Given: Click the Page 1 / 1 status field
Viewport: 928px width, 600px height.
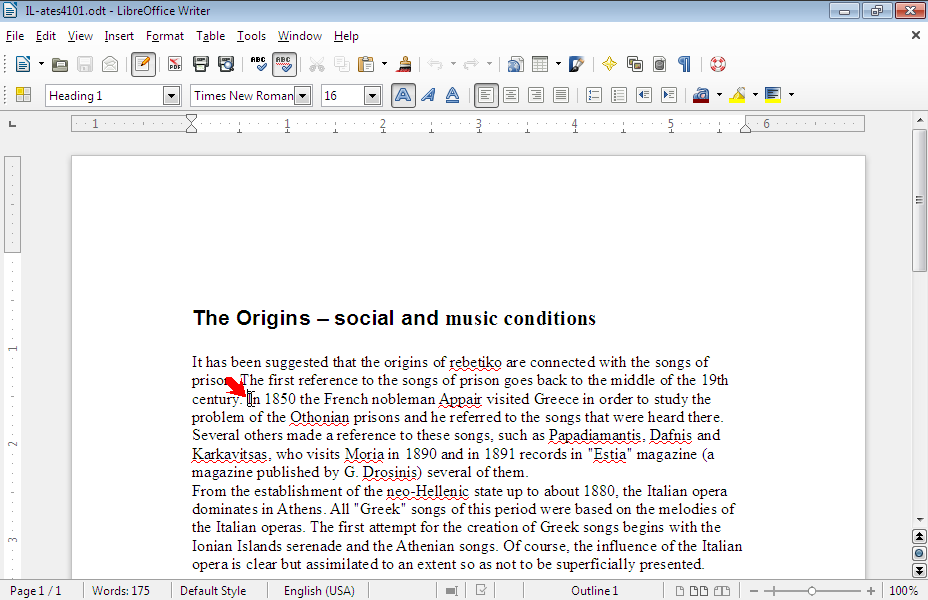Looking at the screenshot, I should coord(36,591).
